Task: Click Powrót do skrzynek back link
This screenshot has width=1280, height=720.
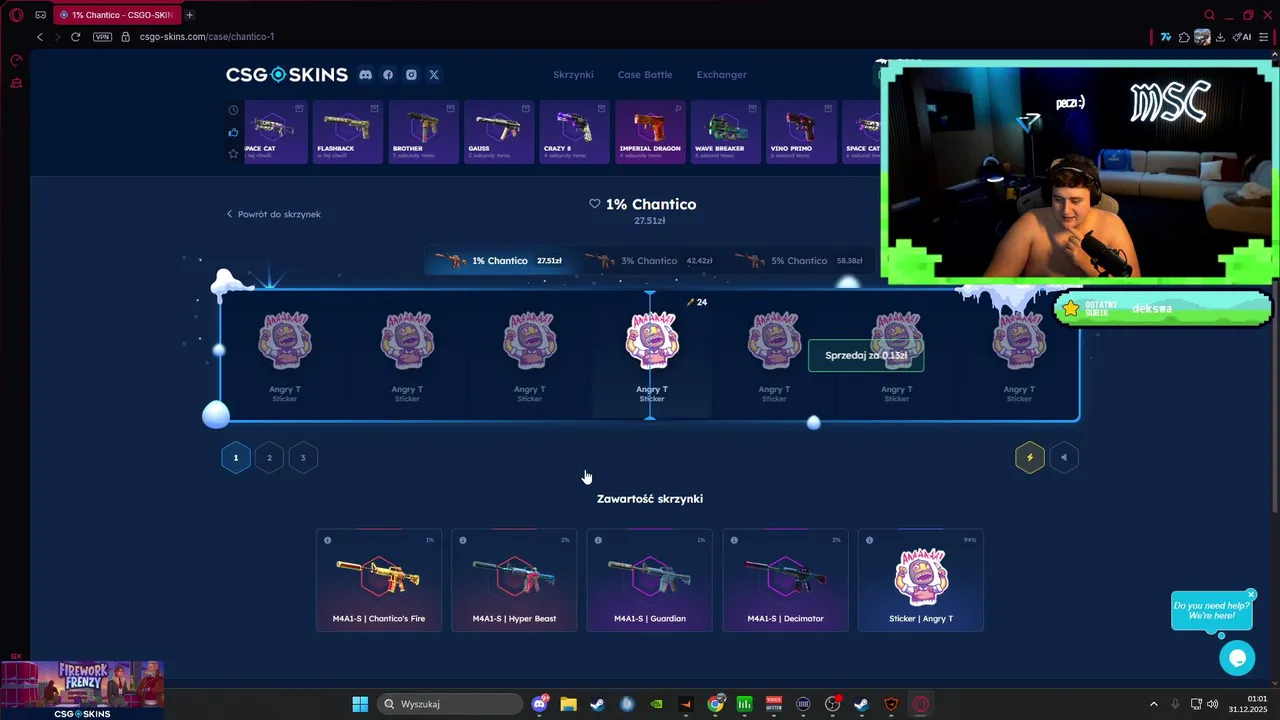Action: click(273, 214)
